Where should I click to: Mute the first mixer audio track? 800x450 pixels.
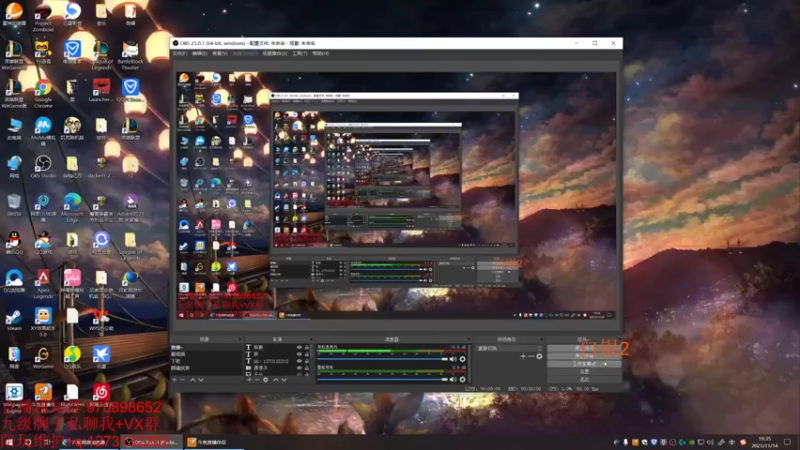coord(453,359)
